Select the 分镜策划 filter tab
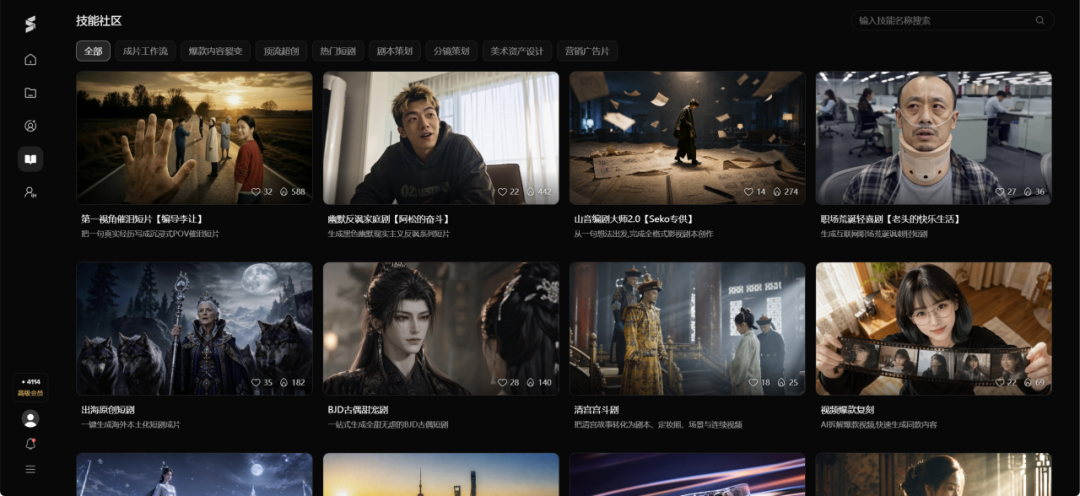The height and width of the screenshot is (496, 1080). point(451,51)
